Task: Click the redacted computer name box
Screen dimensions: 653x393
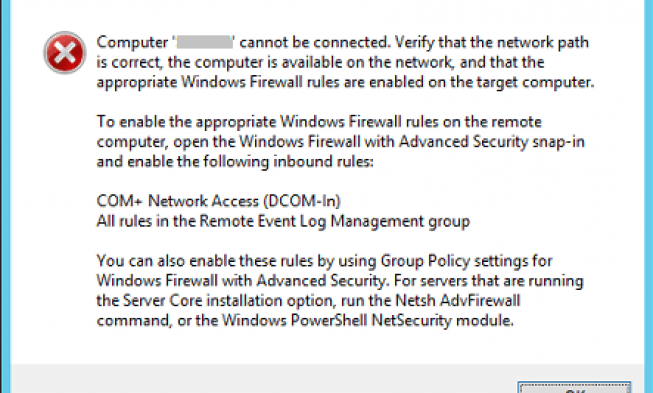Action: 204,42
